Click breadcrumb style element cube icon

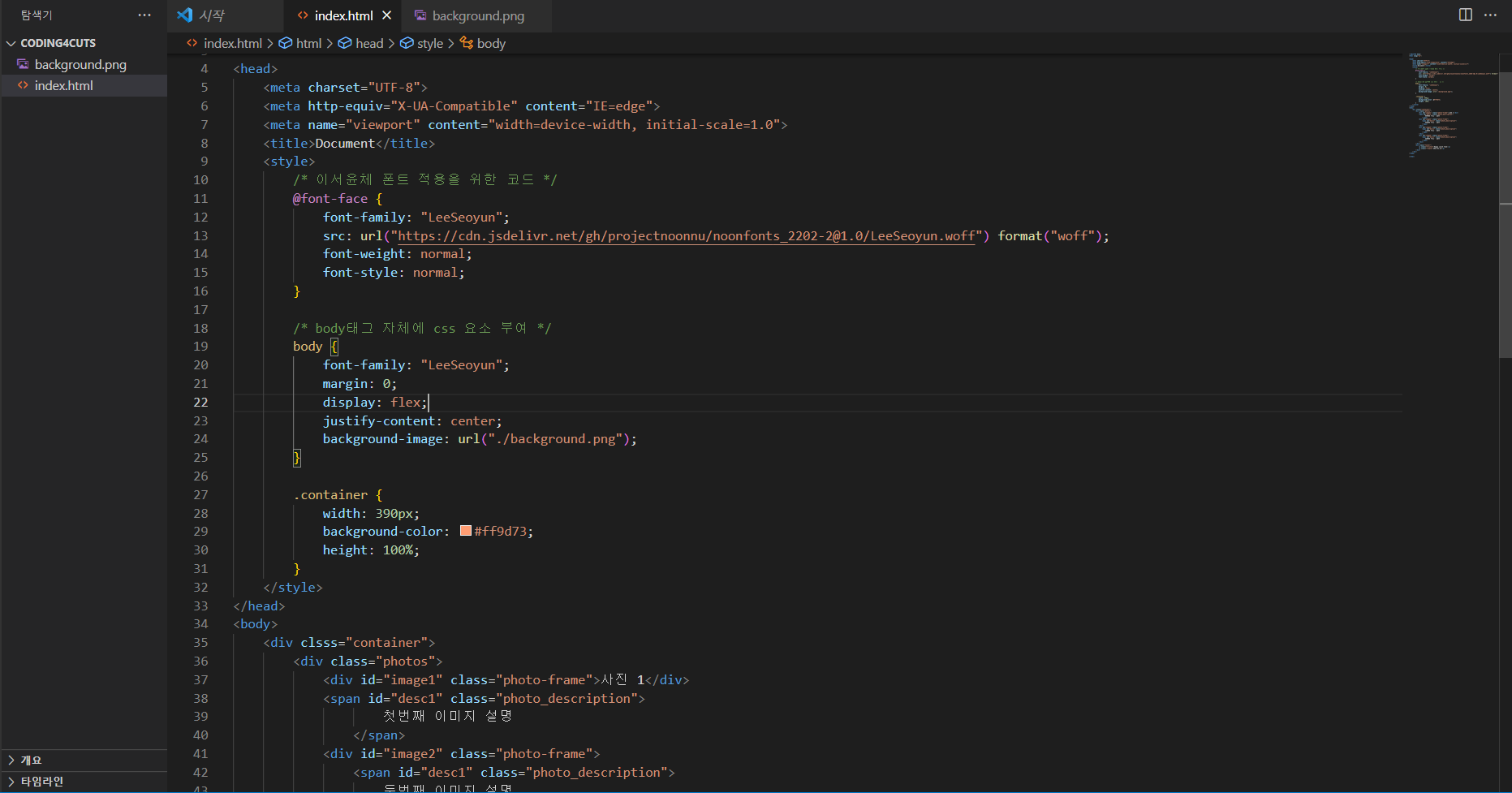click(407, 43)
